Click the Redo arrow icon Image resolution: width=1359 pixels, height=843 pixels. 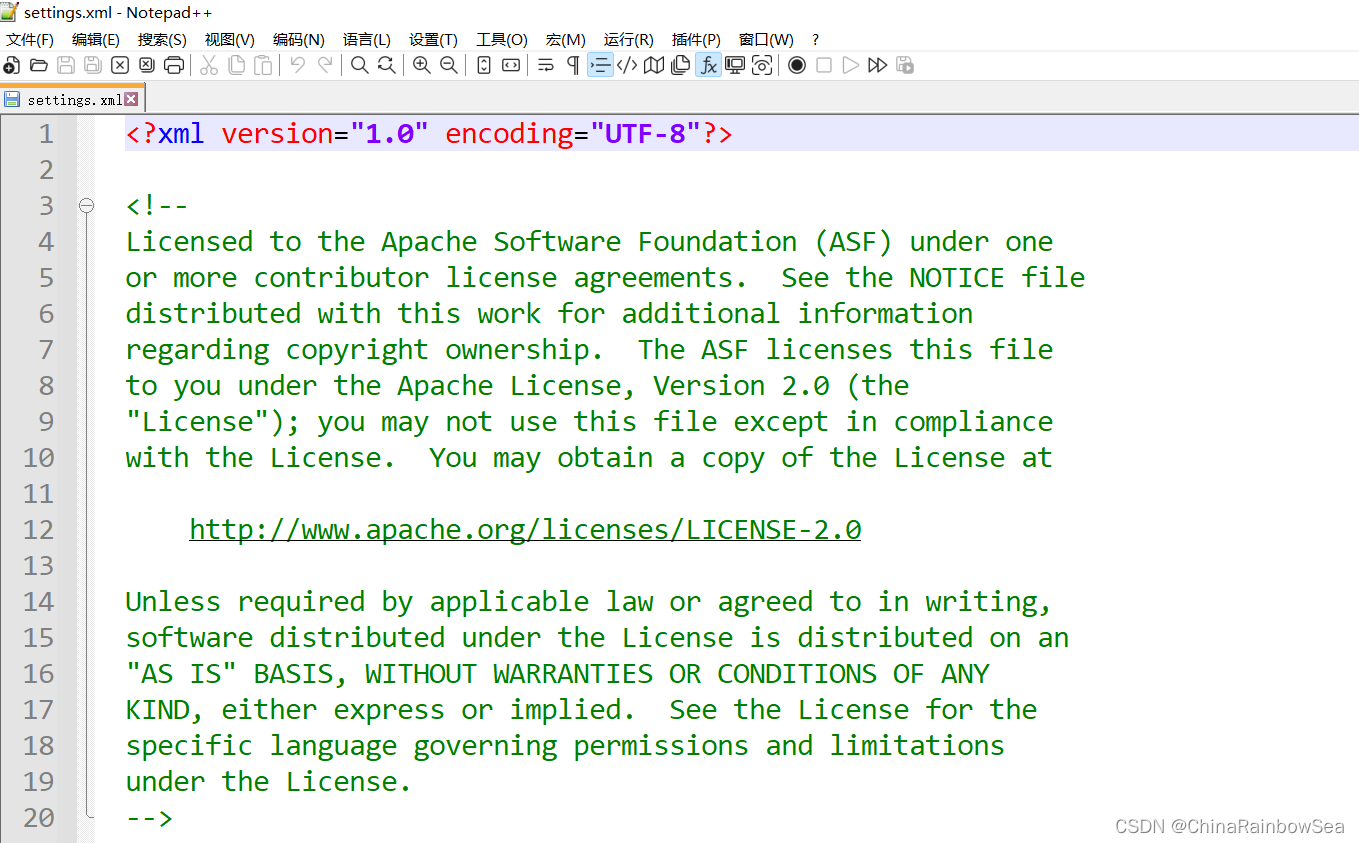click(x=325, y=65)
